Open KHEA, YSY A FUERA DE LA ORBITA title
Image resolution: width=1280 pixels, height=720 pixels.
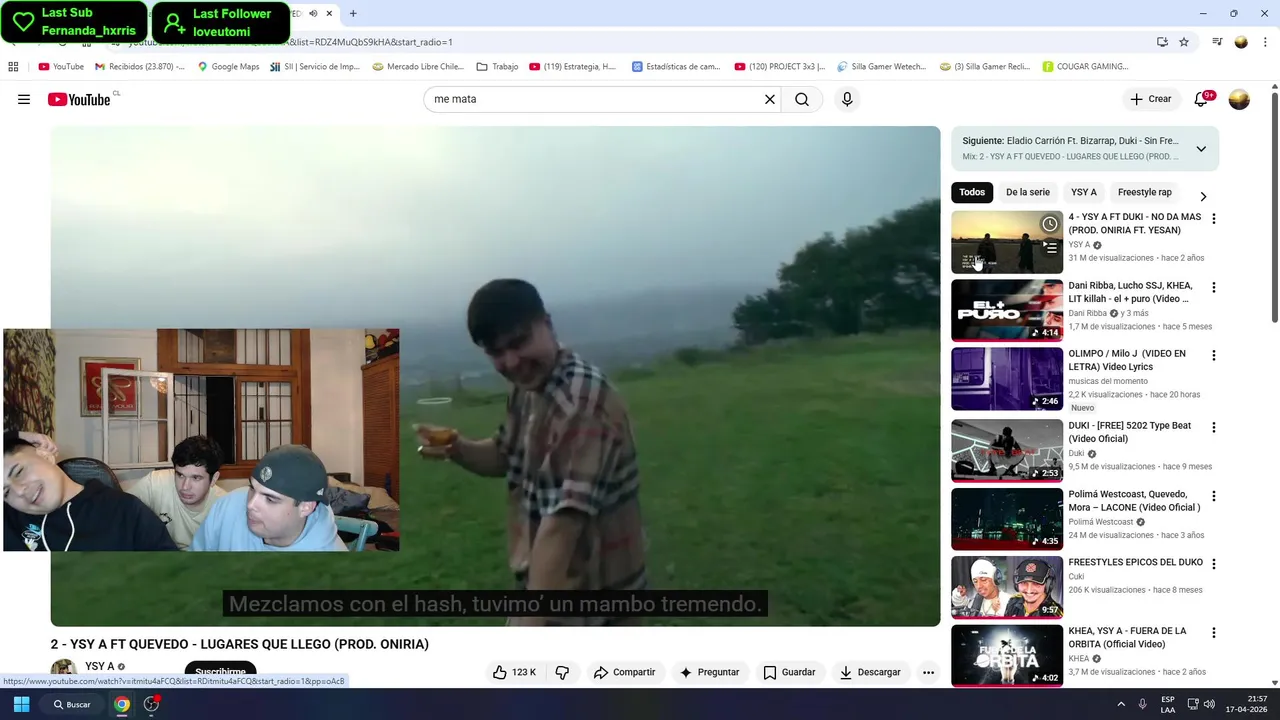(x=1127, y=637)
